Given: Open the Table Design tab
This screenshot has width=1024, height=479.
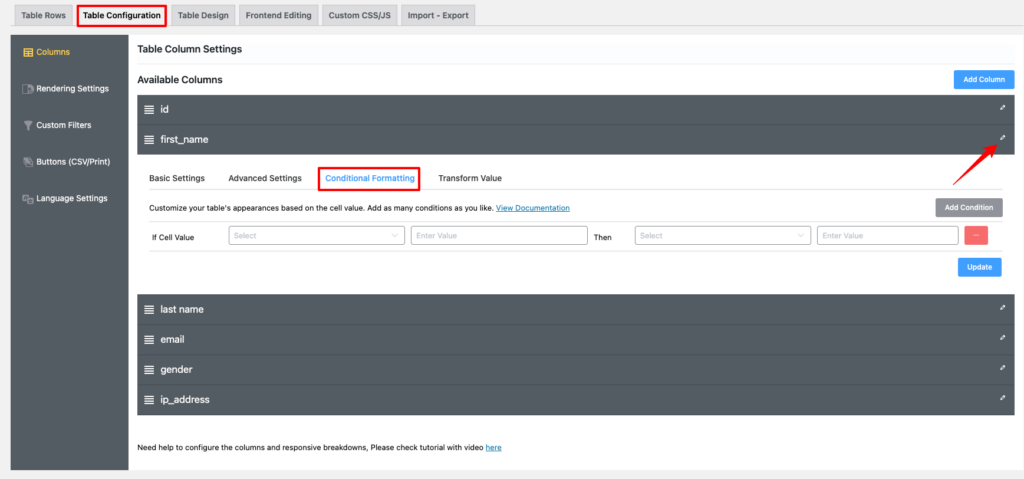Looking at the screenshot, I should click(x=203, y=16).
